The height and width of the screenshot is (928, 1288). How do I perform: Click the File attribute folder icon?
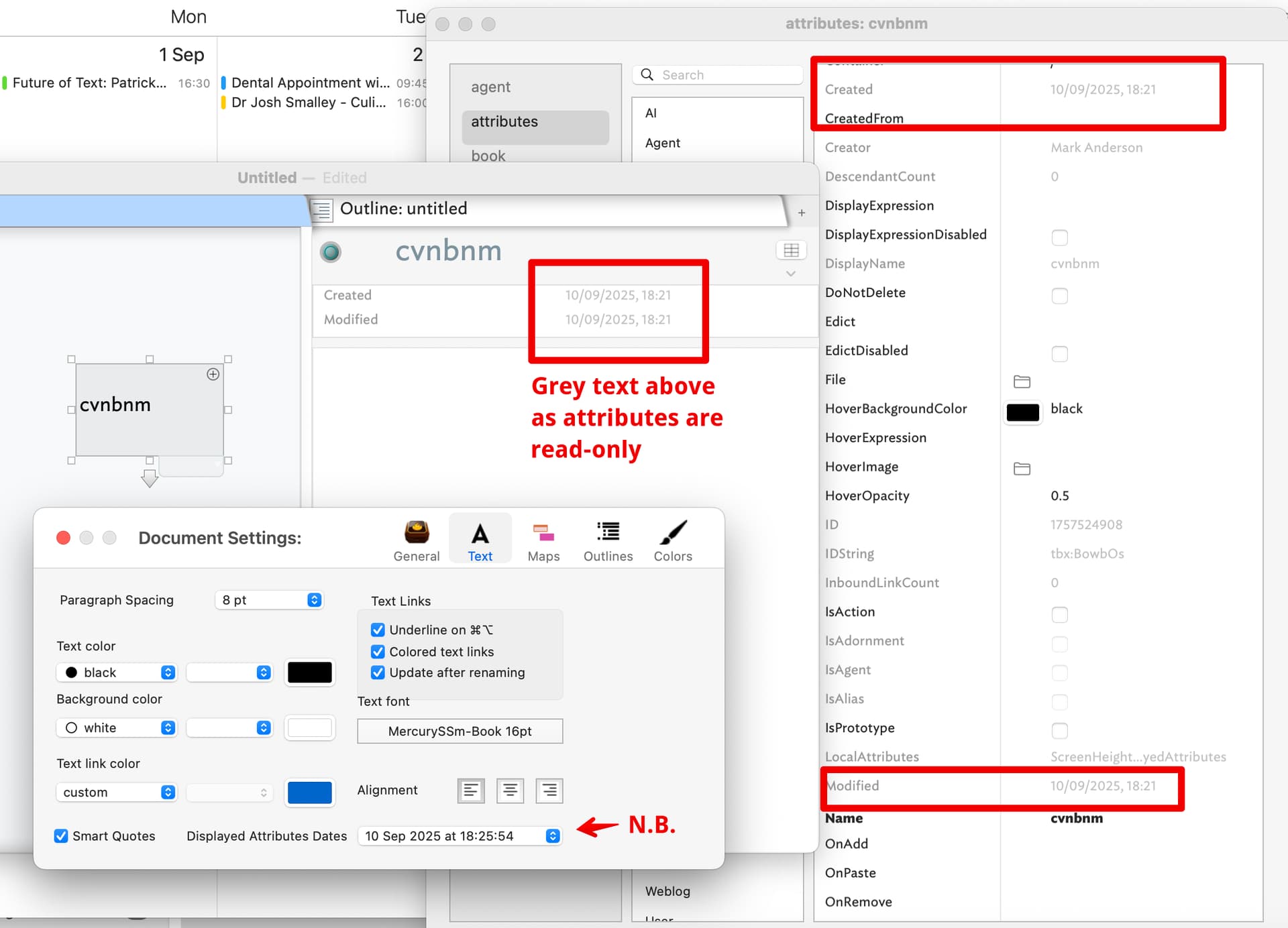point(1022,381)
